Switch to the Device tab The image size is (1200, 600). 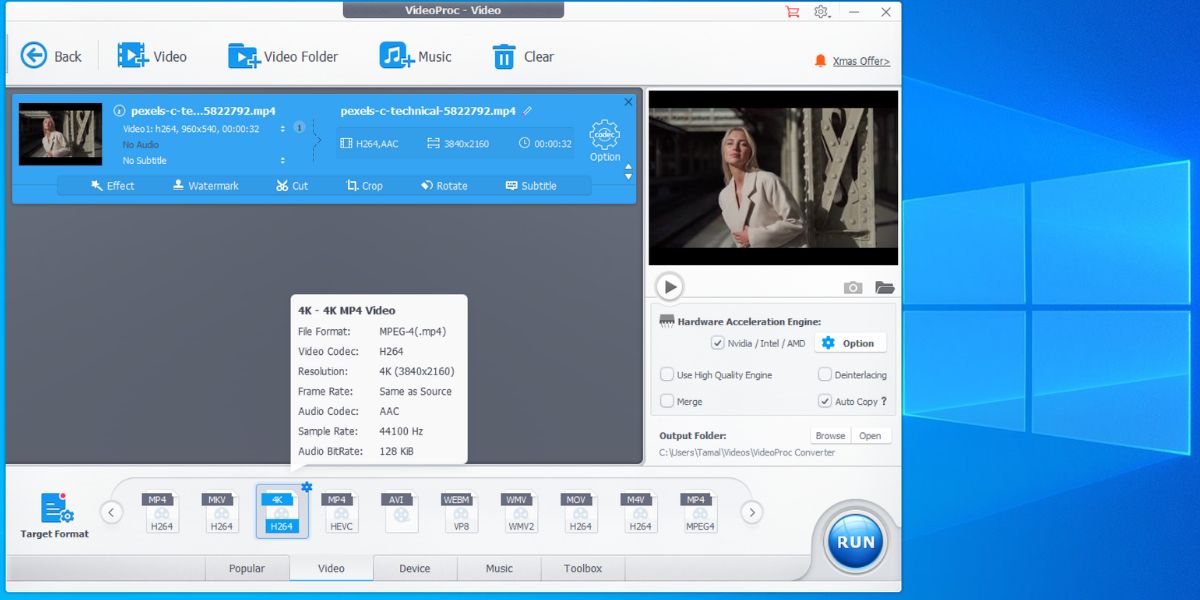(415, 568)
